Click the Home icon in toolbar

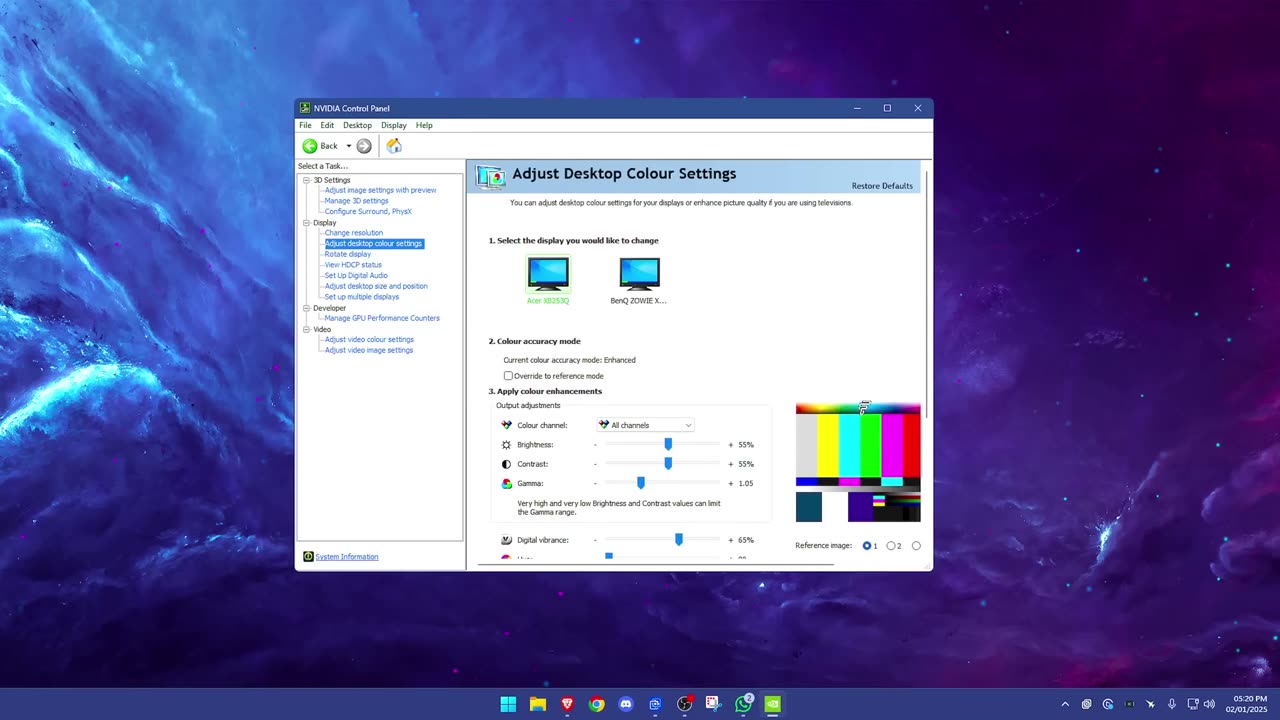(394, 146)
